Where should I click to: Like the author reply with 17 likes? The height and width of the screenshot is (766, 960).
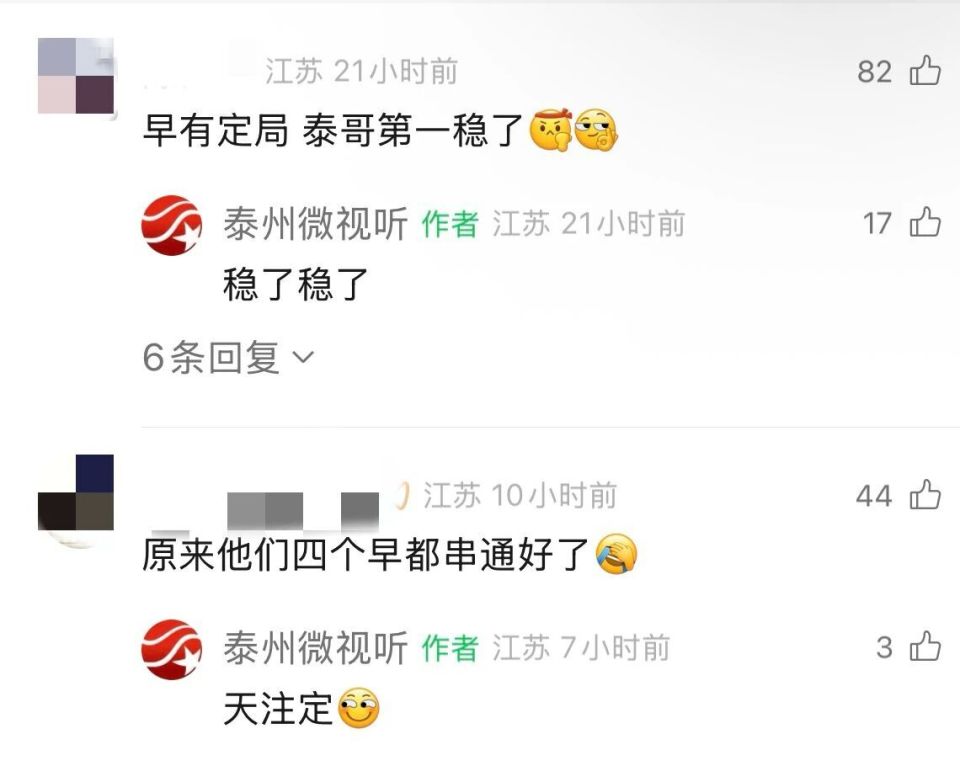click(x=925, y=222)
